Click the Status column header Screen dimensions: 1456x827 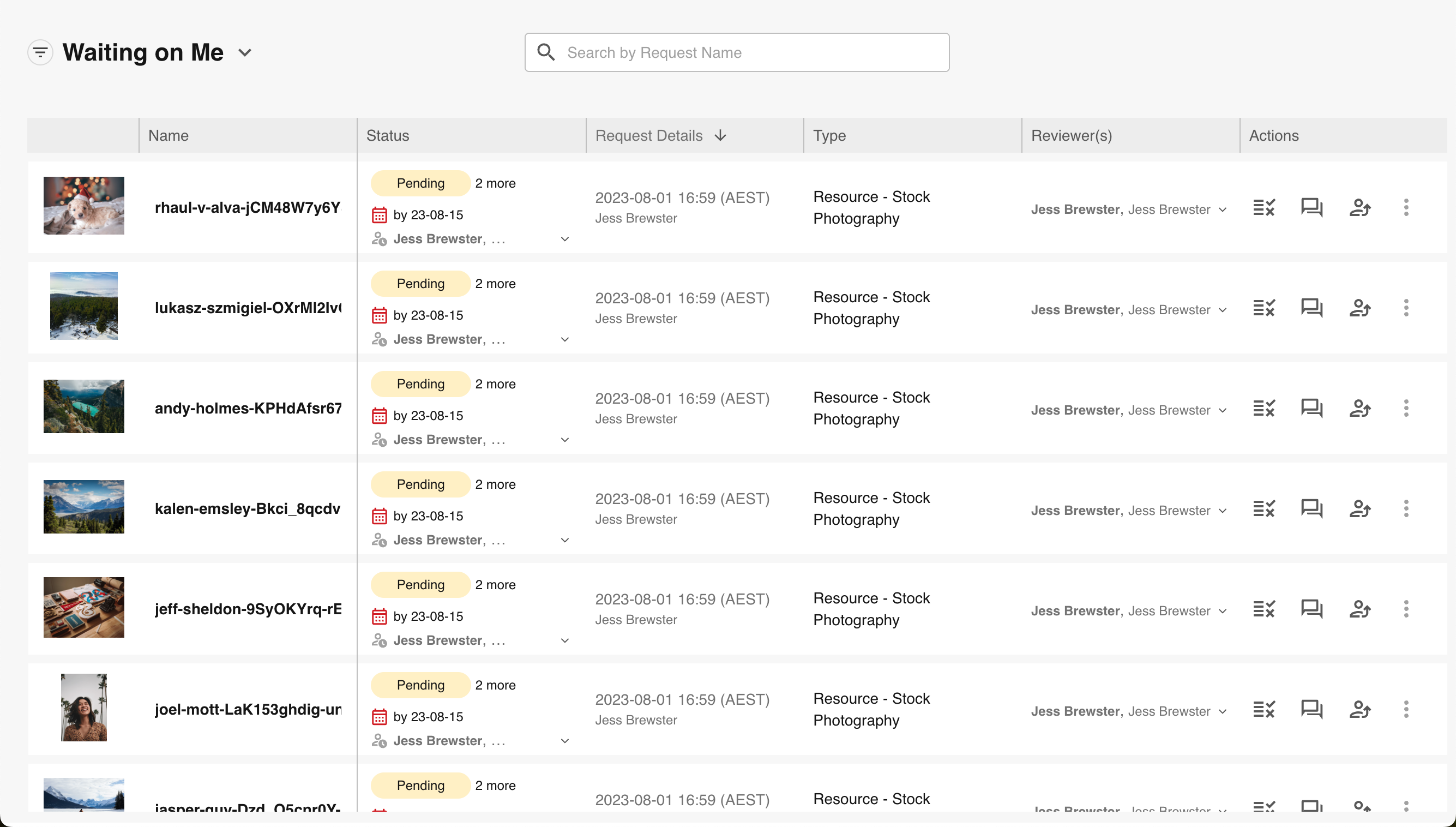point(388,135)
